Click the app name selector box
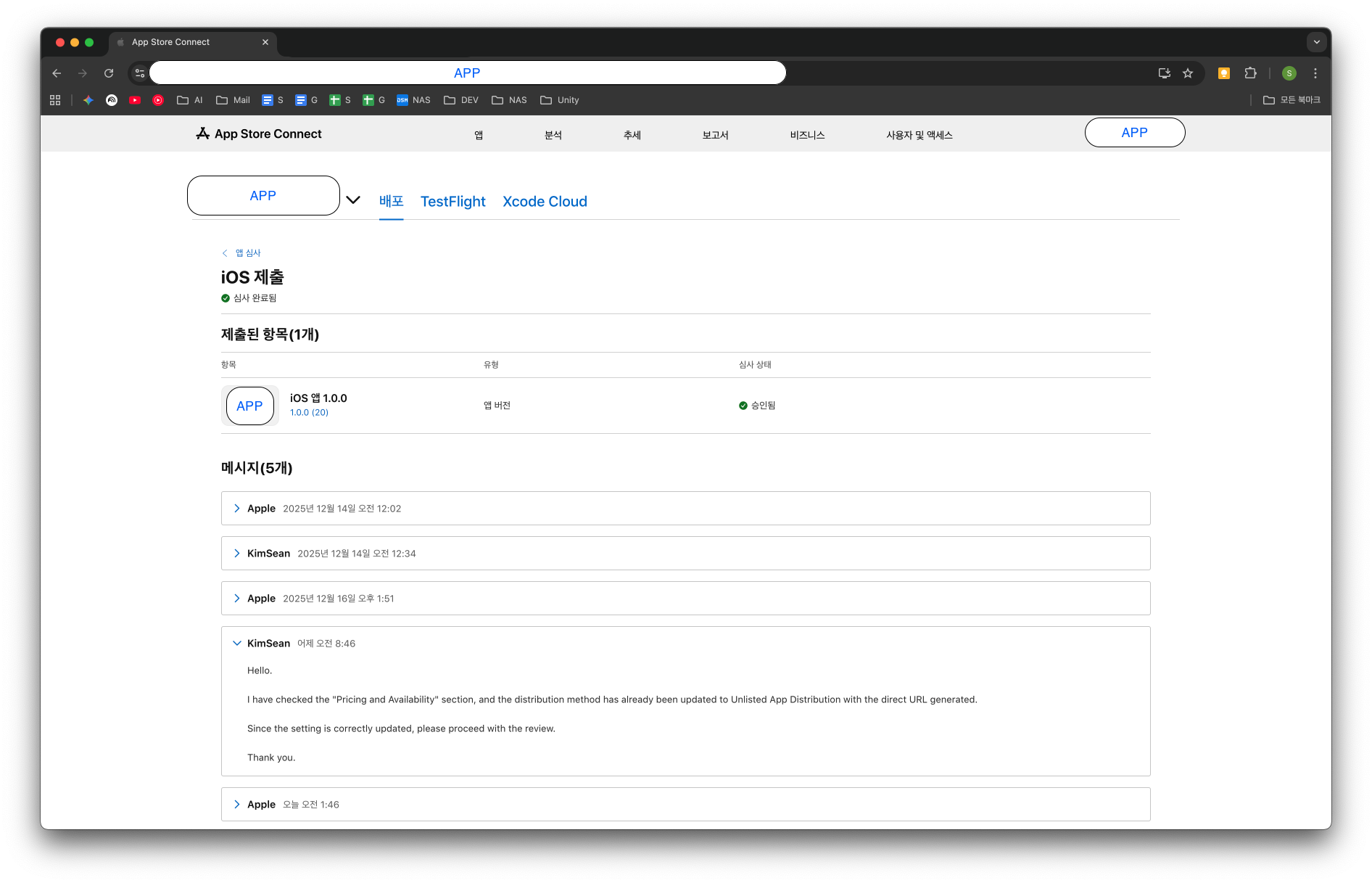This screenshot has height=883, width=1372. click(x=263, y=195)
